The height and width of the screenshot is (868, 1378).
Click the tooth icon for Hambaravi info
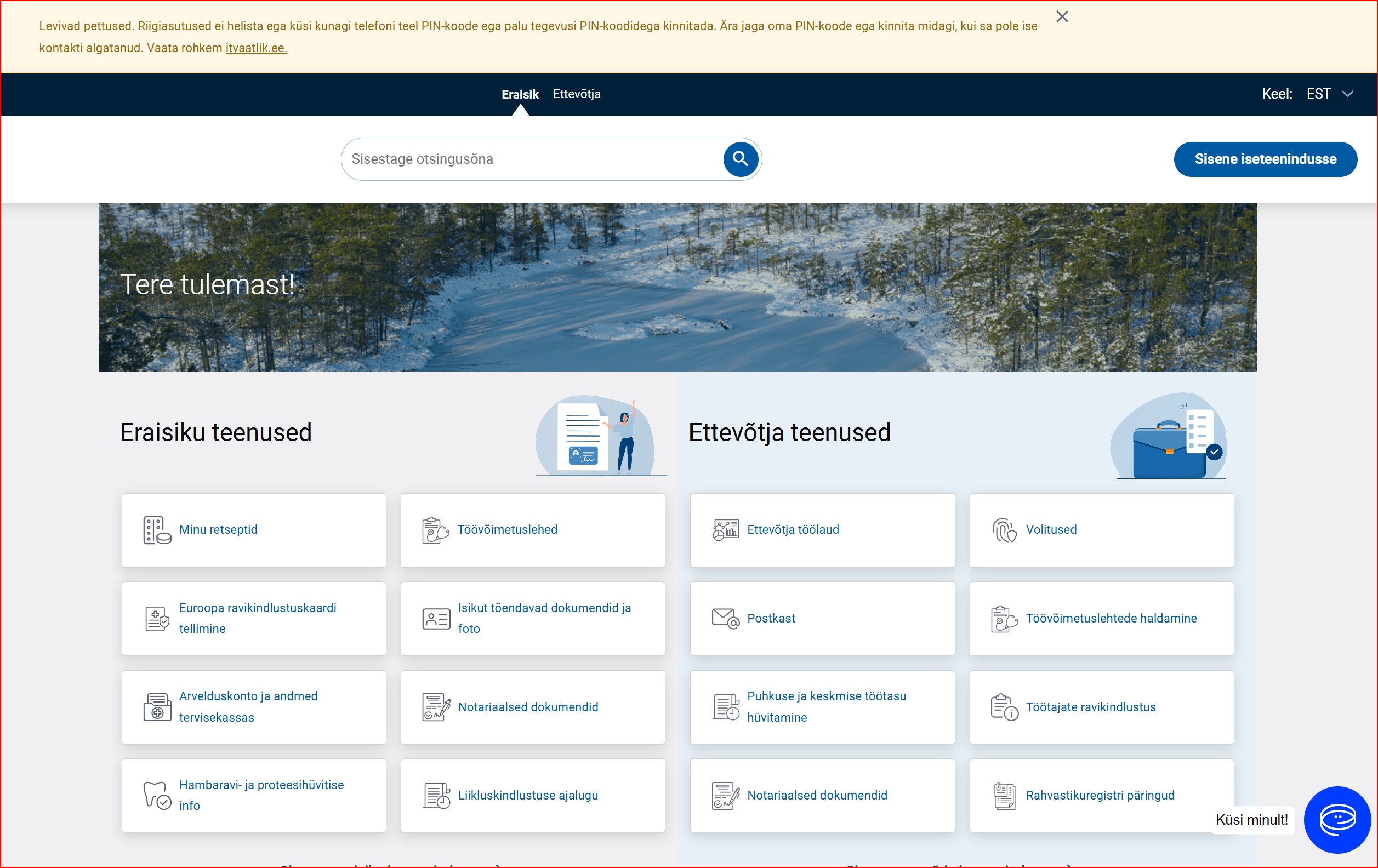[x=157, y=795]
